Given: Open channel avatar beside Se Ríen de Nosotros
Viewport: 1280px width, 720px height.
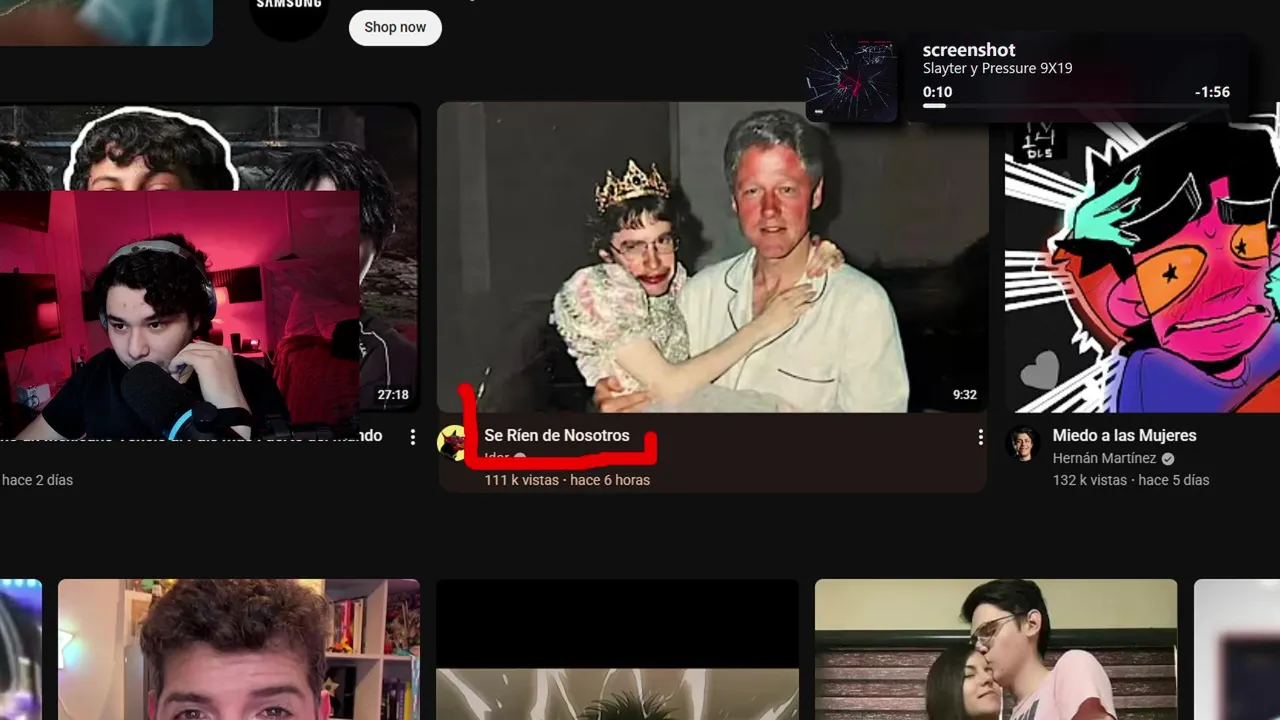Looking at the screenshot, I should click(x=453, y=443).
